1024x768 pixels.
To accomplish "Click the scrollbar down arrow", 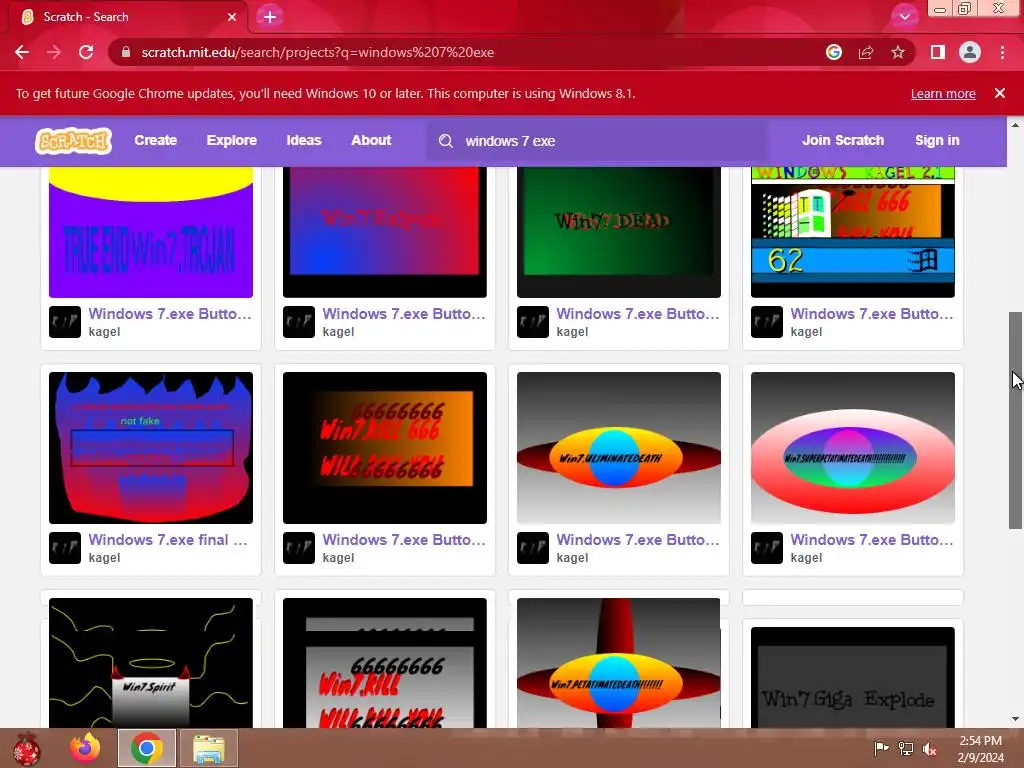I will (x=1015, y=720).
